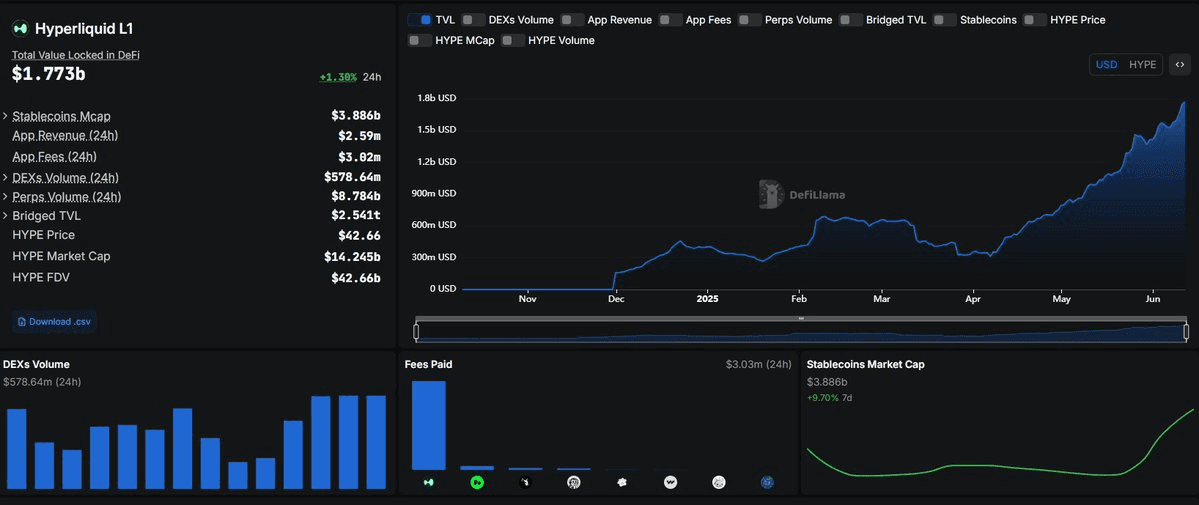Enable the App Revenue chart series
The height and width of the screenshot is (505, 1199).
click(x=573, y=20)
